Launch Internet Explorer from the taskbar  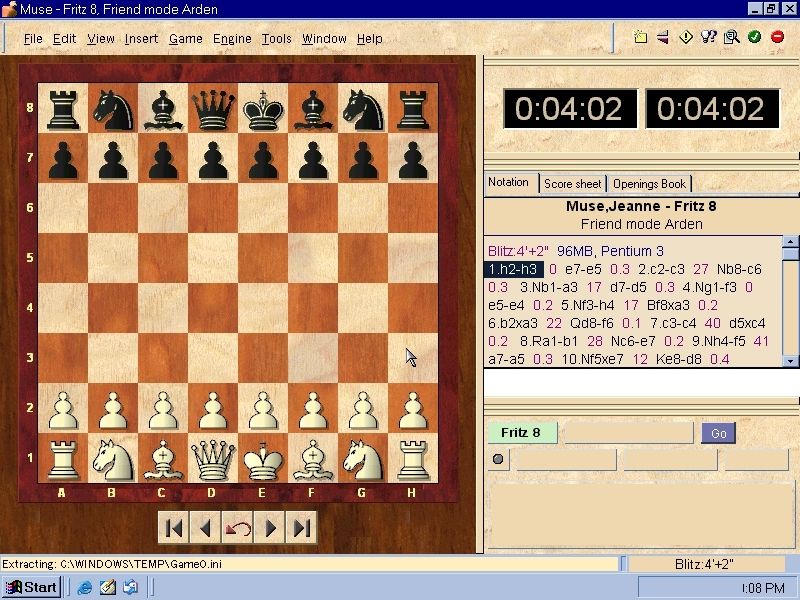[84, 587]
